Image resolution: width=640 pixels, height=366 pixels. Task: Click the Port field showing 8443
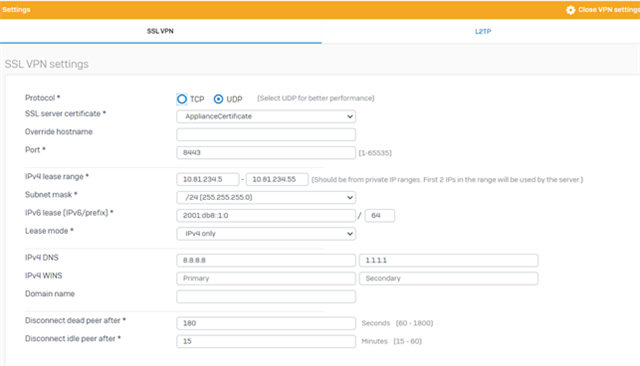tap(266, 153)
